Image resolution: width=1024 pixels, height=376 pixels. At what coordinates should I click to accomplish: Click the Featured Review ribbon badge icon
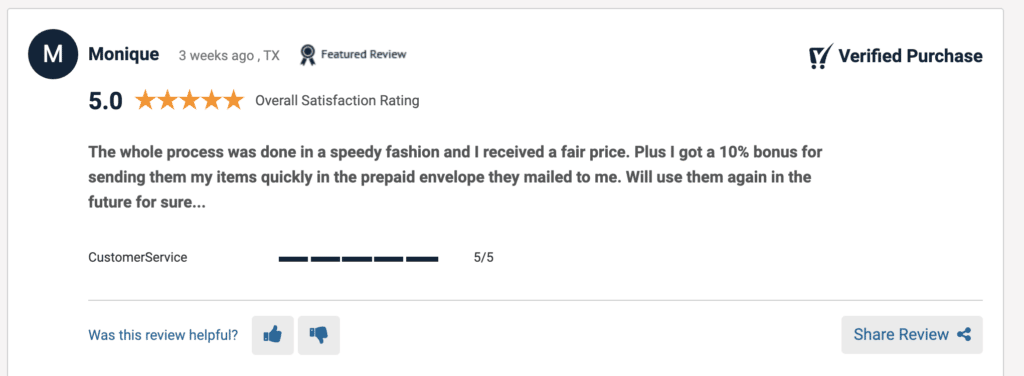click(x=307, y=55)
